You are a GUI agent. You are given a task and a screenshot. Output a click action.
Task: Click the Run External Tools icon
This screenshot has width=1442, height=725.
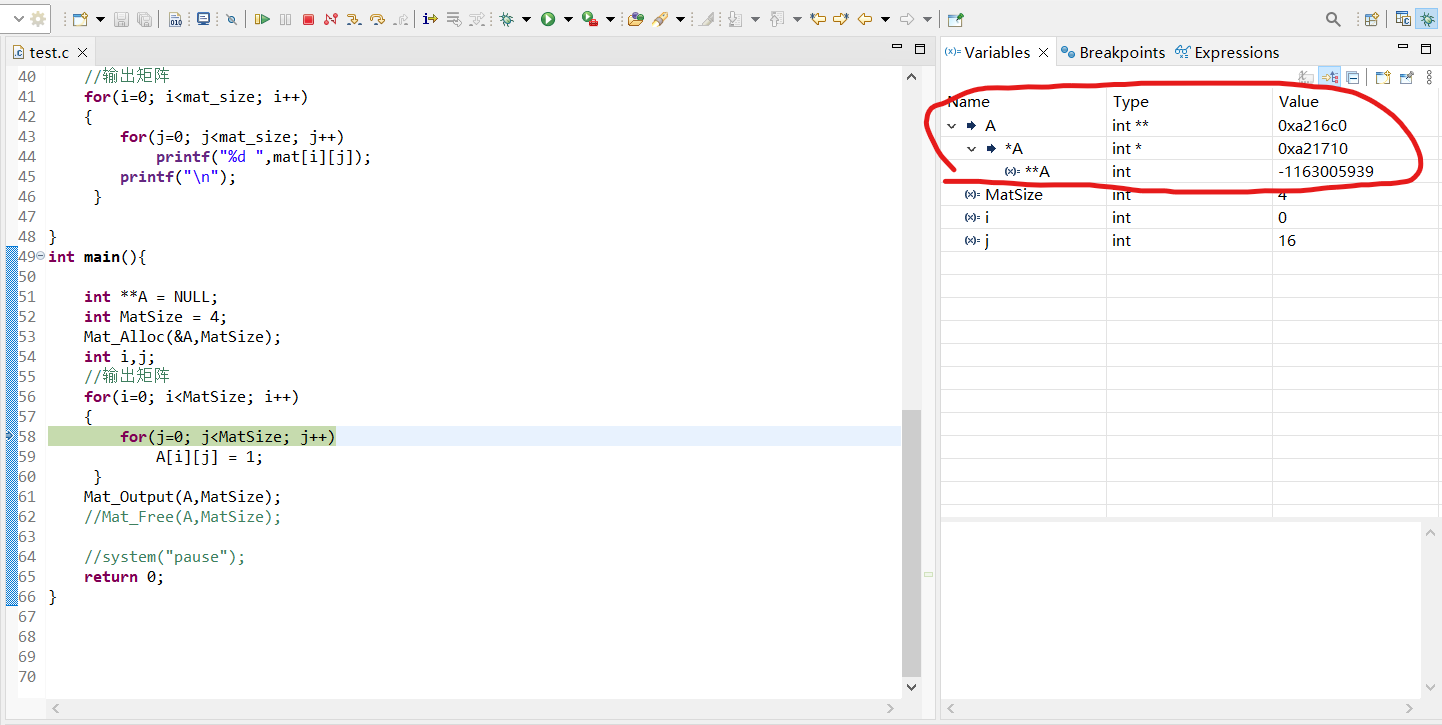(590, 19)
